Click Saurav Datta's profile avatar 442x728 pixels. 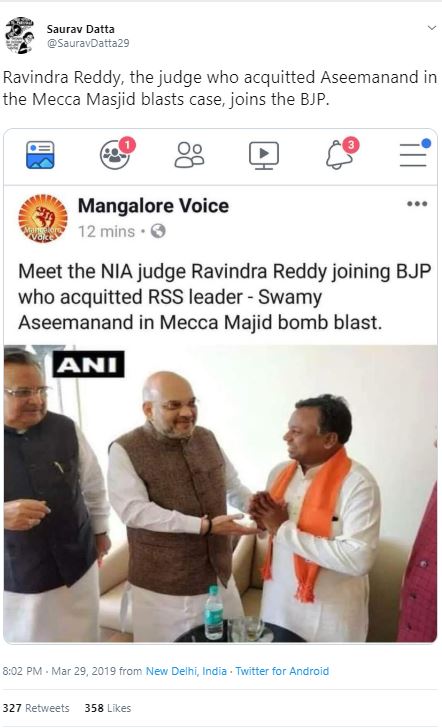20,35
